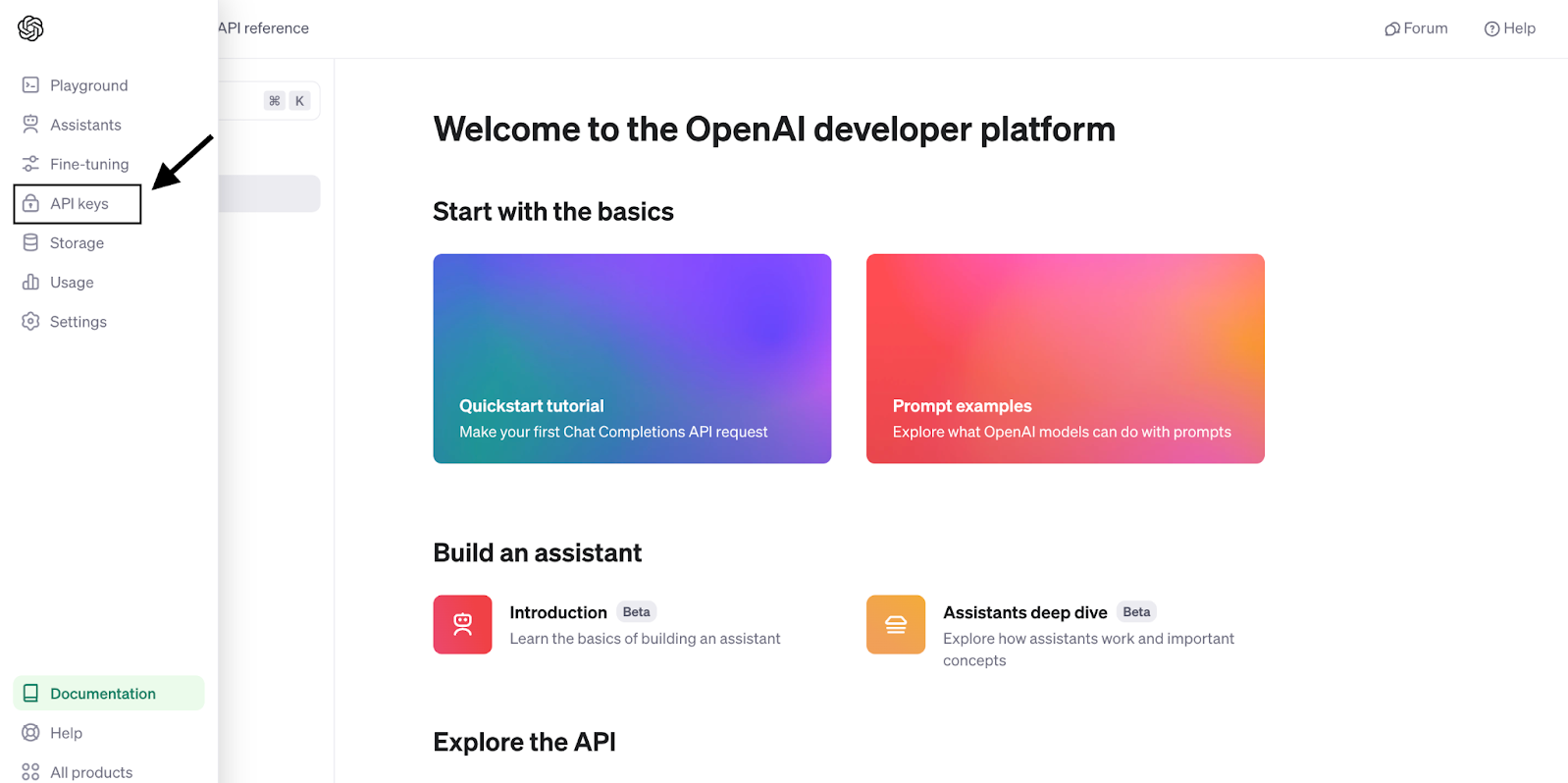Viewport: 1568px width, 783px height.
Task: Click the 'Build an assistant' heading
Action: (538, 553)
